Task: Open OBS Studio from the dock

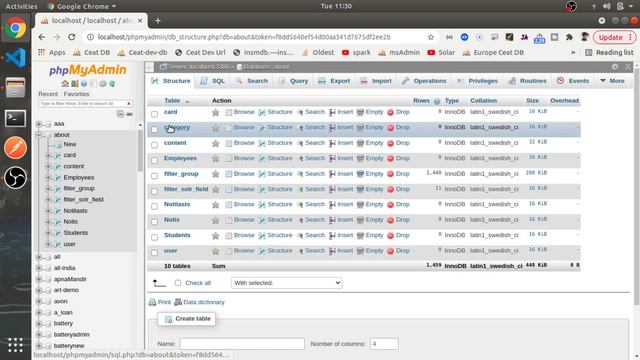Action: 16,178
